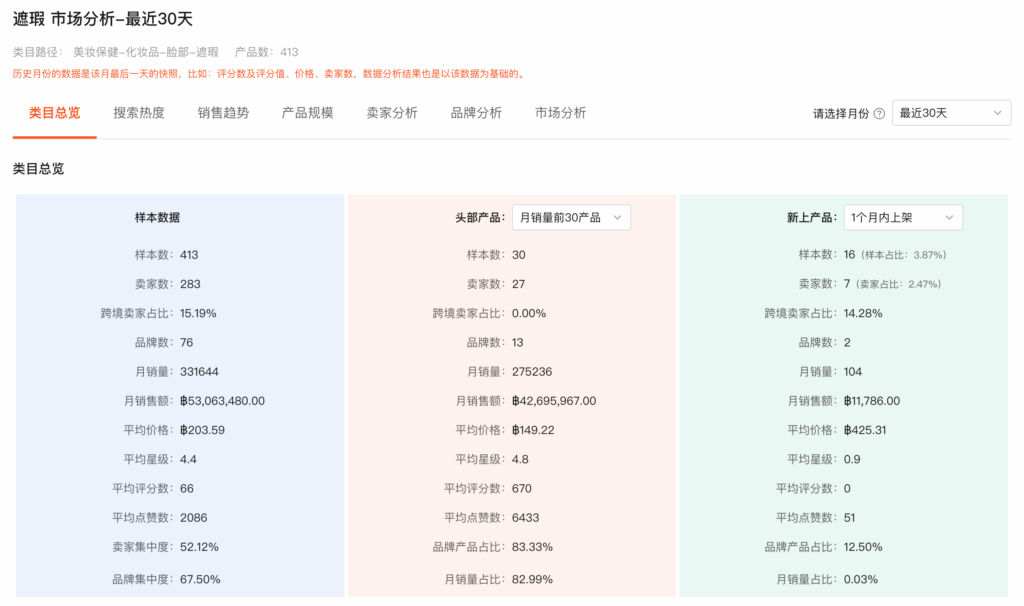Click new products average rating 0.9
This screenshot has height=606, width=1024.
[852, 460]
